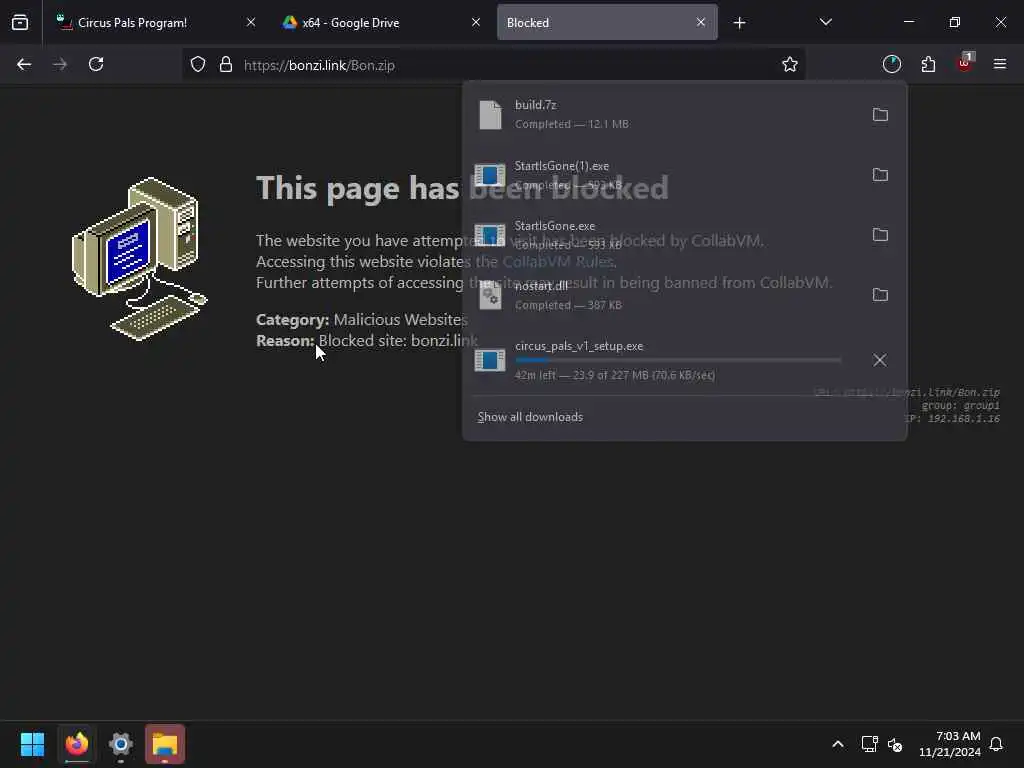Open the build.7z download entry
1024x768 pixels.
[663, 115]
